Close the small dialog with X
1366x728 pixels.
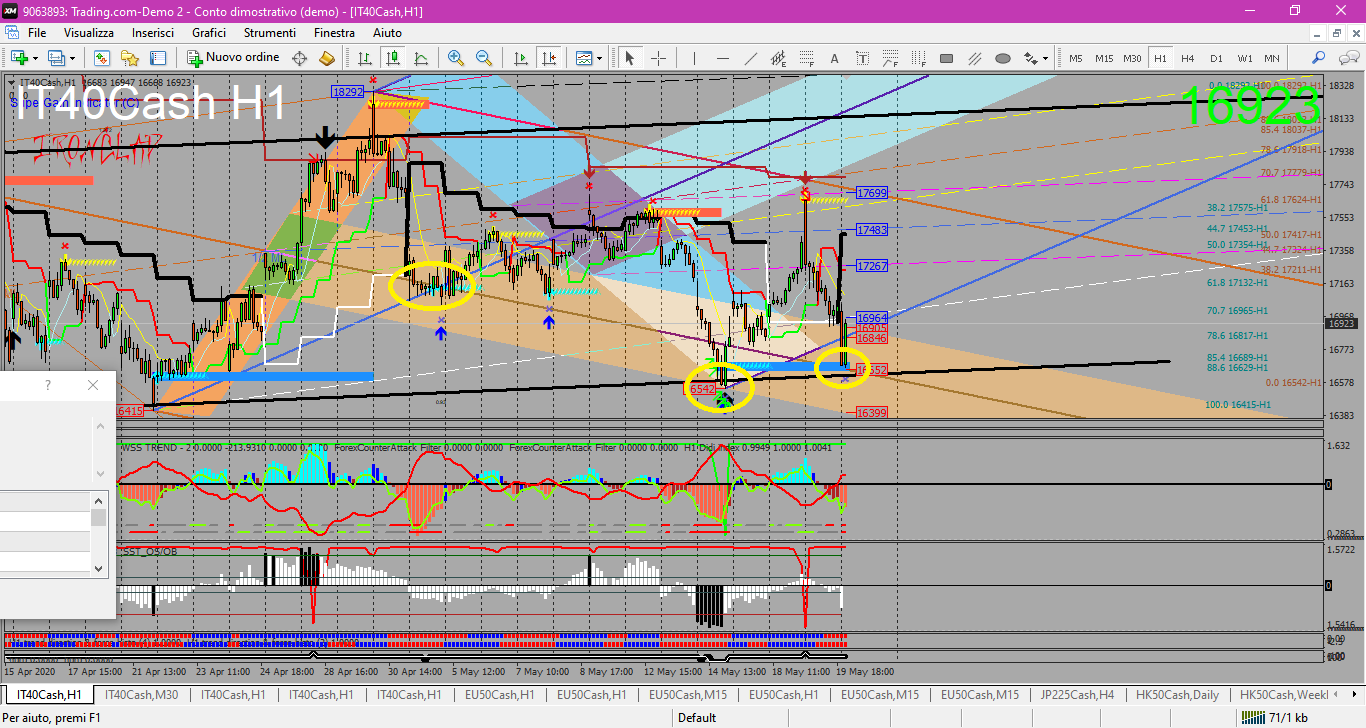pos(93,385)
